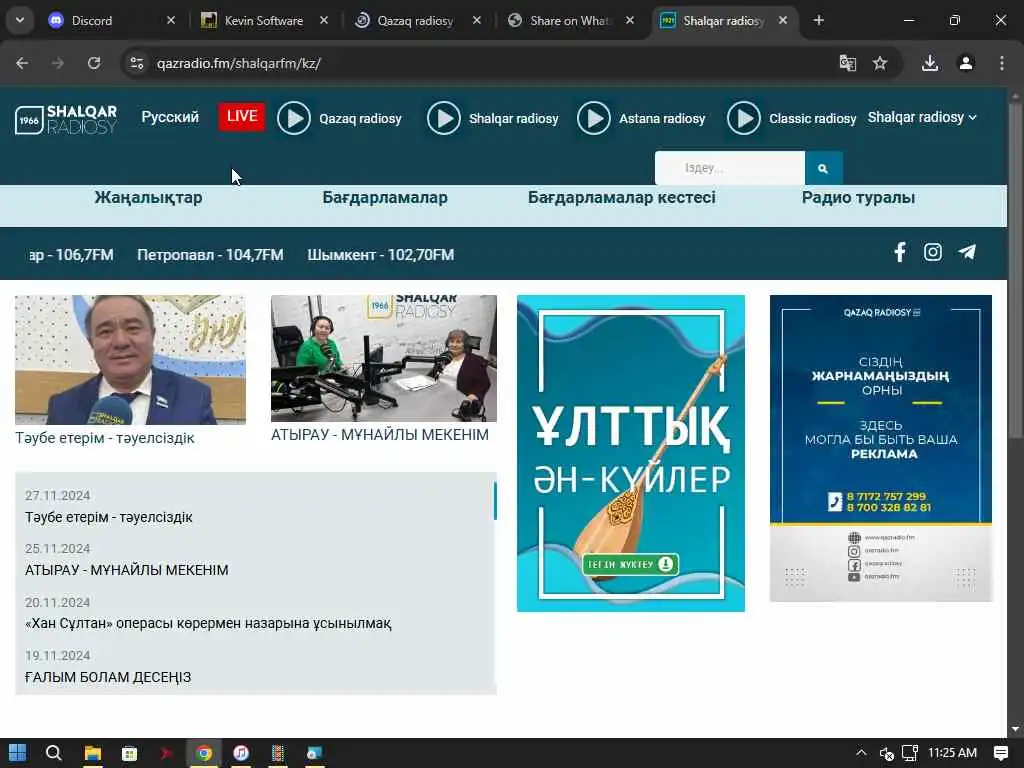Click the Qazaq Radiosy advertising banner
This screenshot has height=768, width=1024.
click(881, 448)
